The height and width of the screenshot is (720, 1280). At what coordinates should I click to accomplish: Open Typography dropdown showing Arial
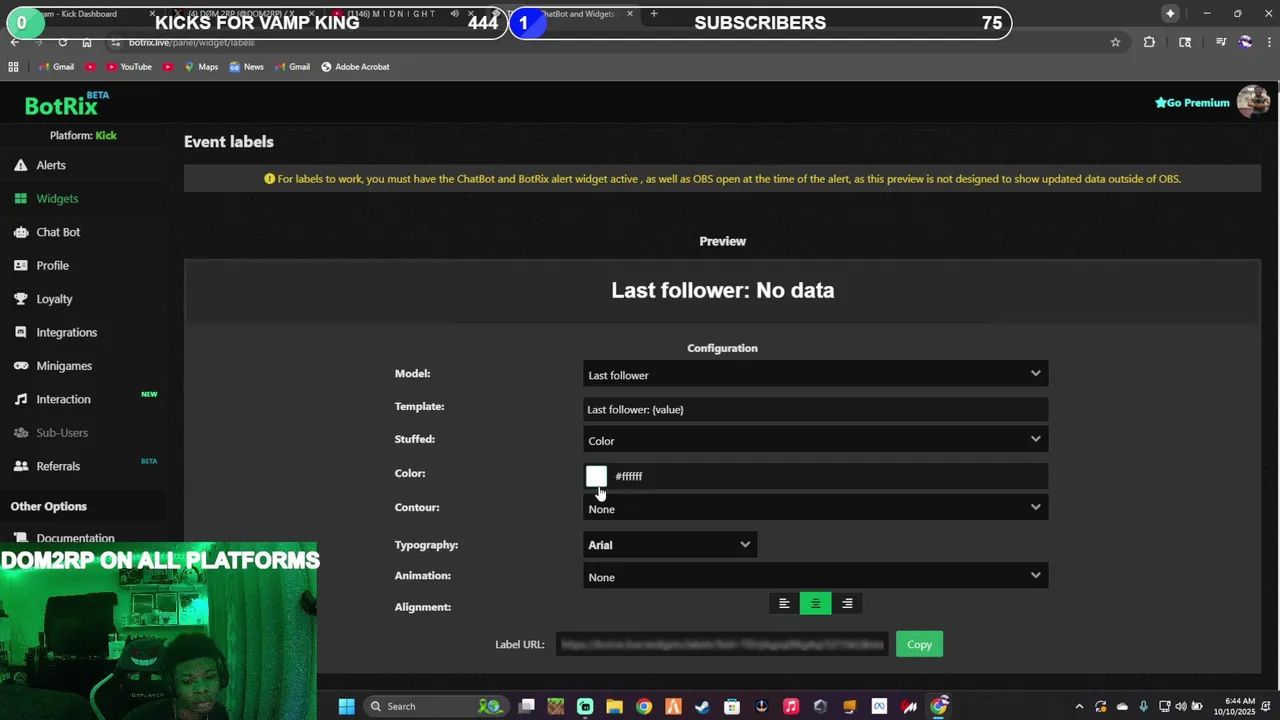670,545
